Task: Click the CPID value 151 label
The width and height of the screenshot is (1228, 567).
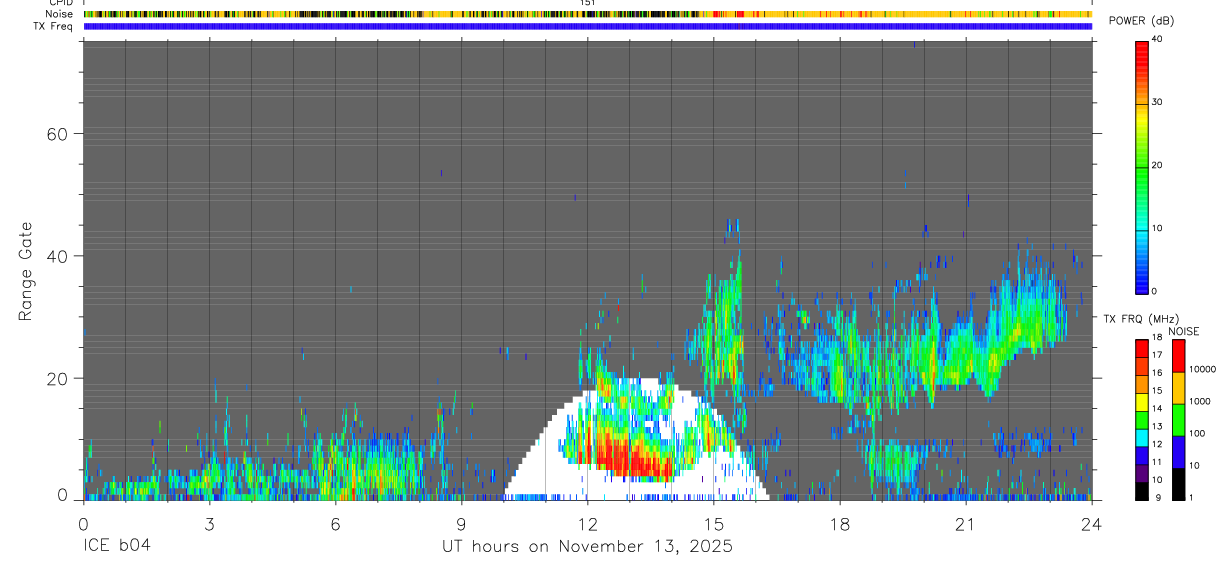Action: coord(587,3)
